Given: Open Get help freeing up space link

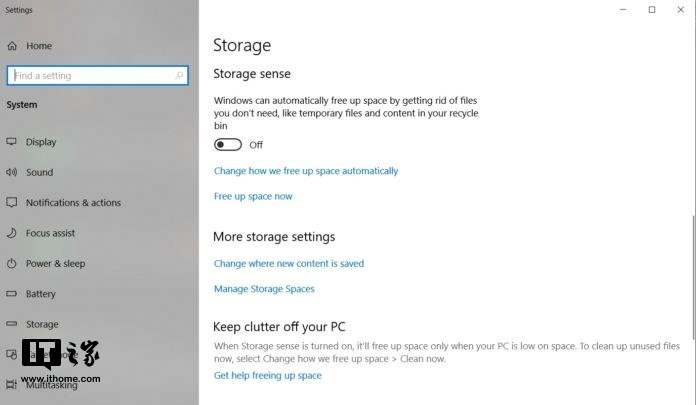Looking at the screenshot, I should (268, 375).
